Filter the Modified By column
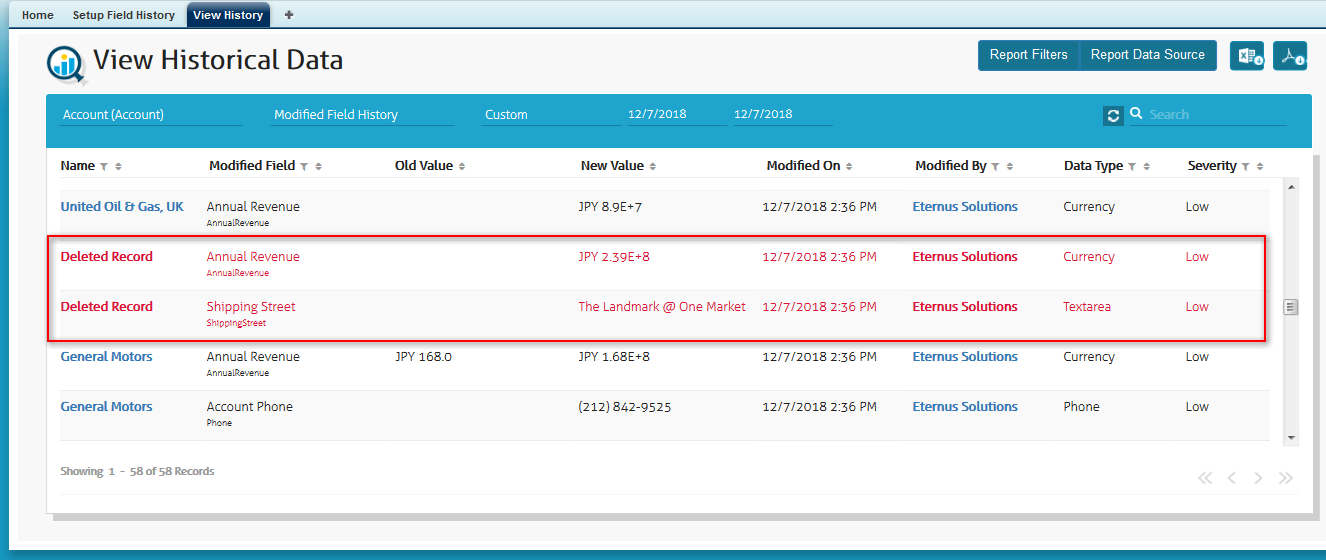Viewport: 1326px width, 560px height. point(996,167)
